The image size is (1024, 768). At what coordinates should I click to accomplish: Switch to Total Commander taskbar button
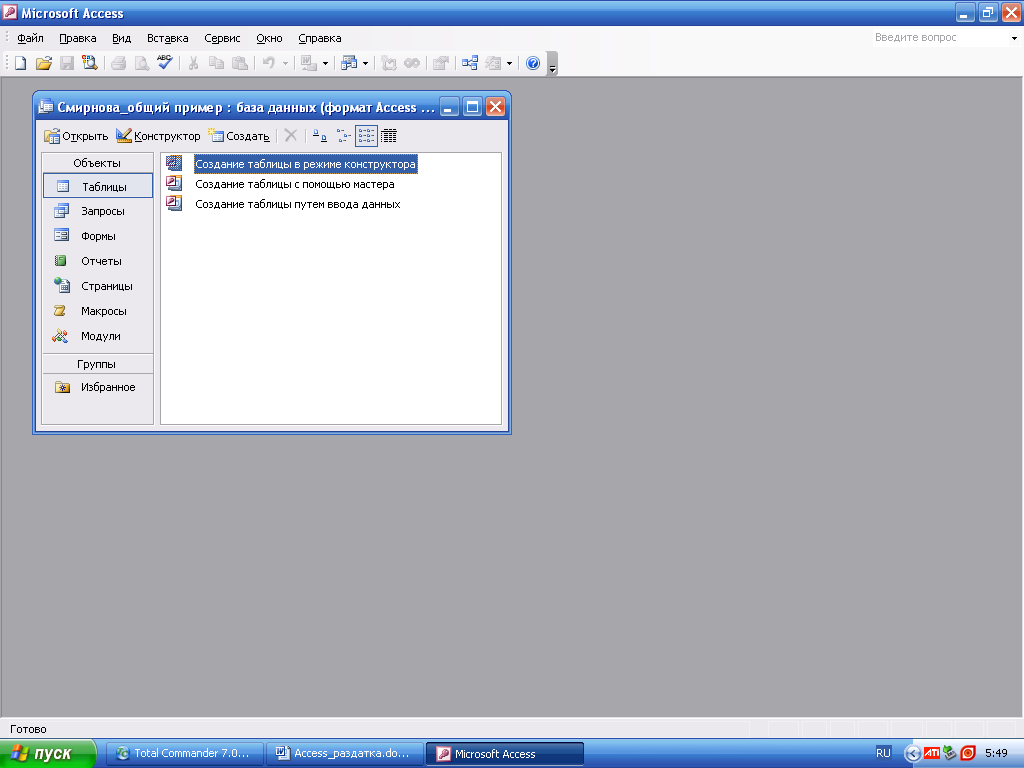[x=184, y=754]
